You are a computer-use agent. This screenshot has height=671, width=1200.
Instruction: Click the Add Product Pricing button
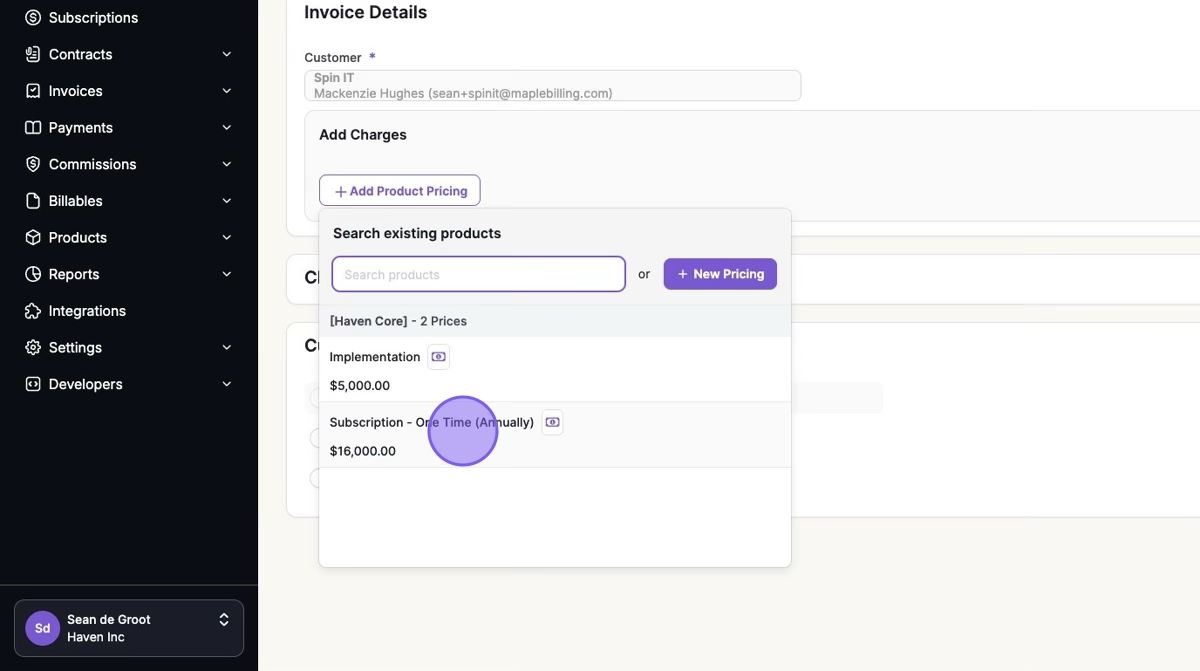point(400,191)
